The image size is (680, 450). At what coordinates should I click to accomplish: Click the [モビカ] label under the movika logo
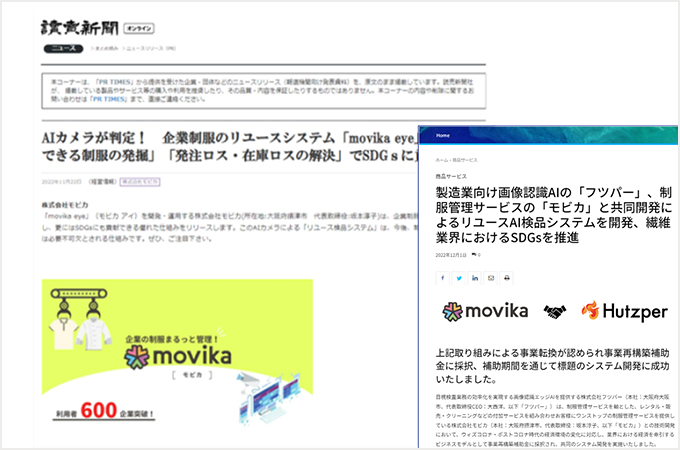tap(193, 375)
